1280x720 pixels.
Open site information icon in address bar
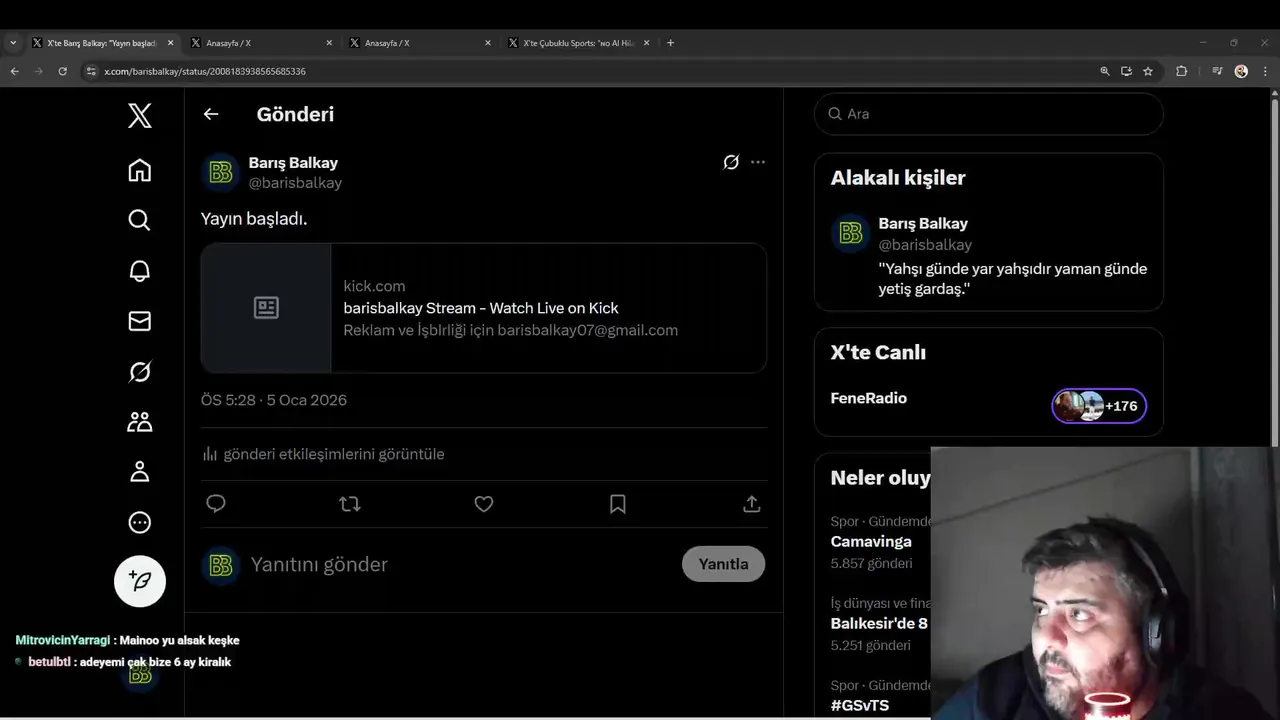[x=90, y=71]
